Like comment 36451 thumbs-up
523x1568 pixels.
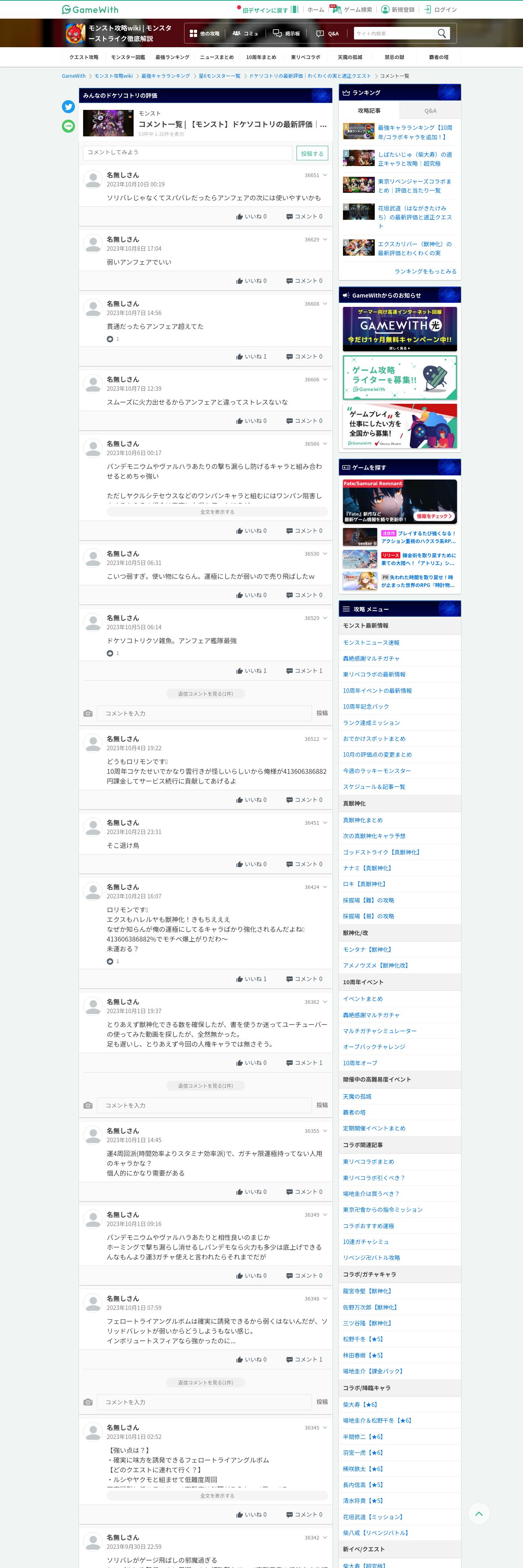(x=239, y=864)
